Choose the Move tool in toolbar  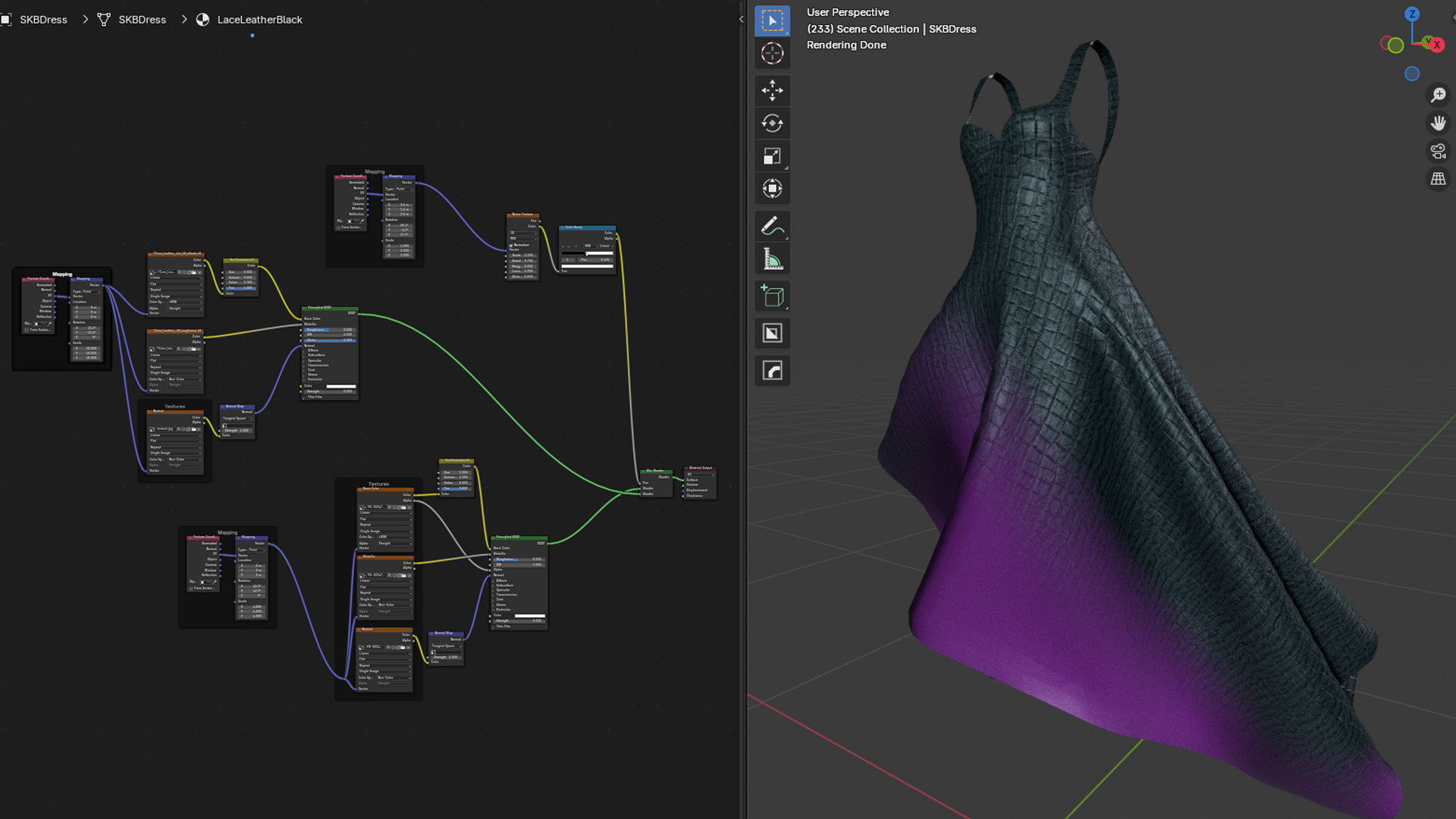(772, 91)
